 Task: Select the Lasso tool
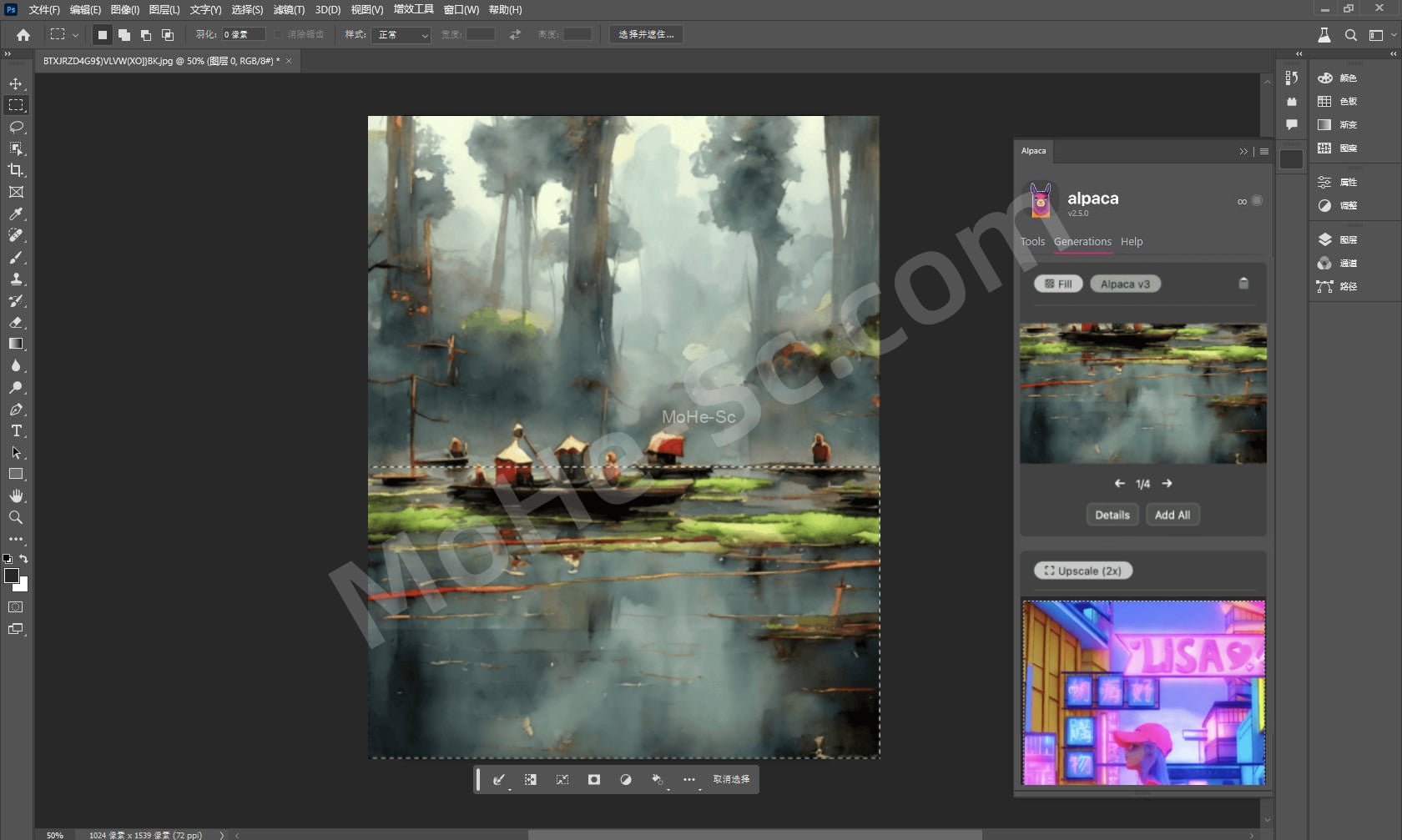coord(16,127)
